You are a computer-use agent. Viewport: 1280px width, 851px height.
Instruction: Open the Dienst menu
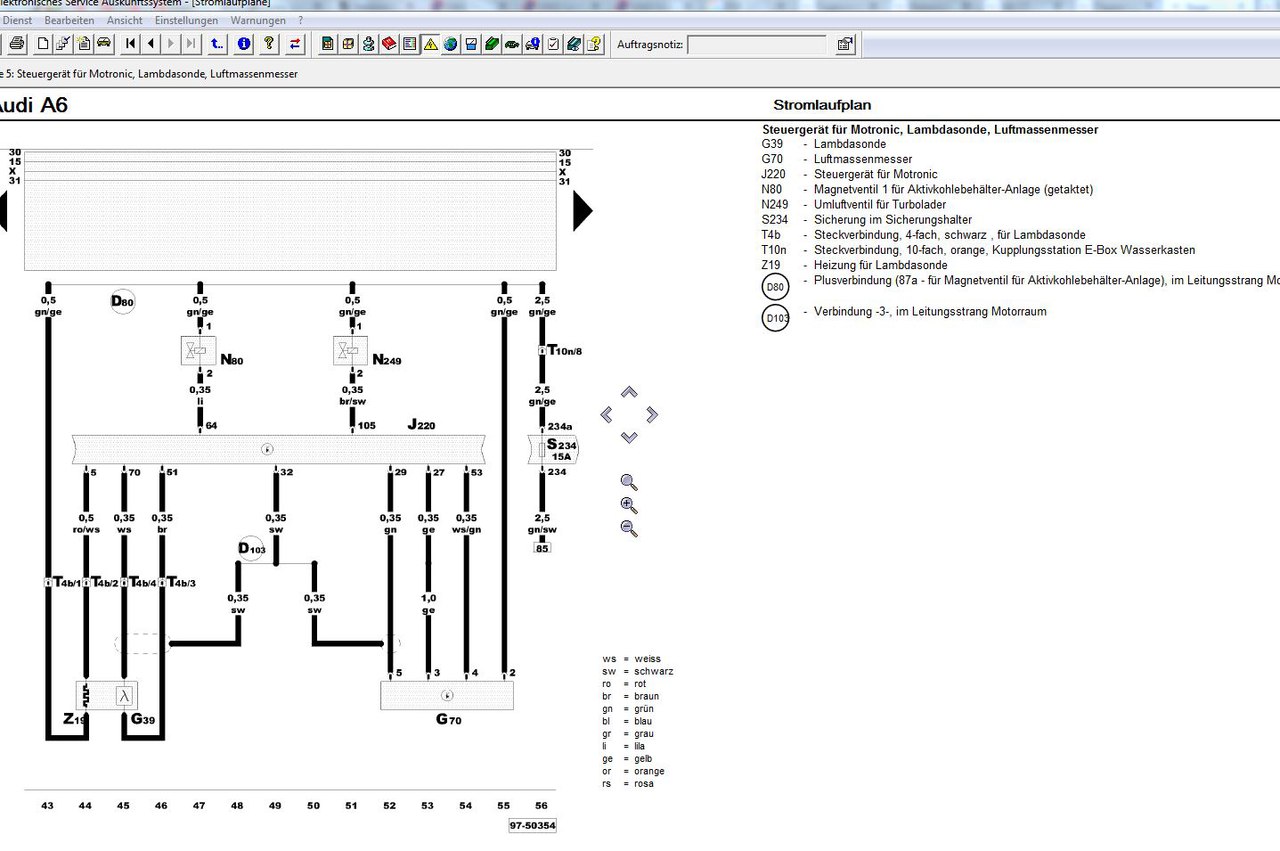(18, 20)
